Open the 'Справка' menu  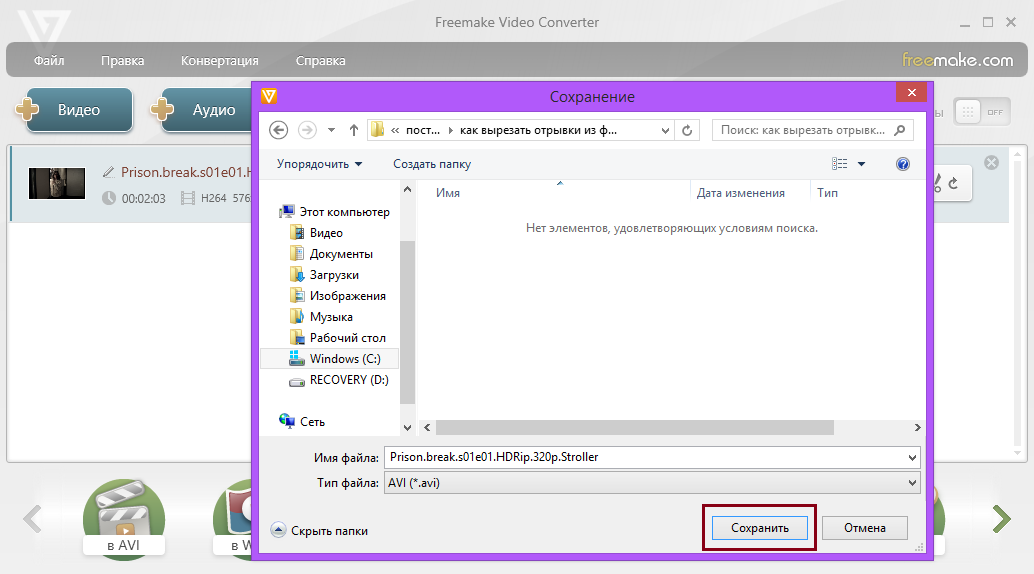(321, 61)
